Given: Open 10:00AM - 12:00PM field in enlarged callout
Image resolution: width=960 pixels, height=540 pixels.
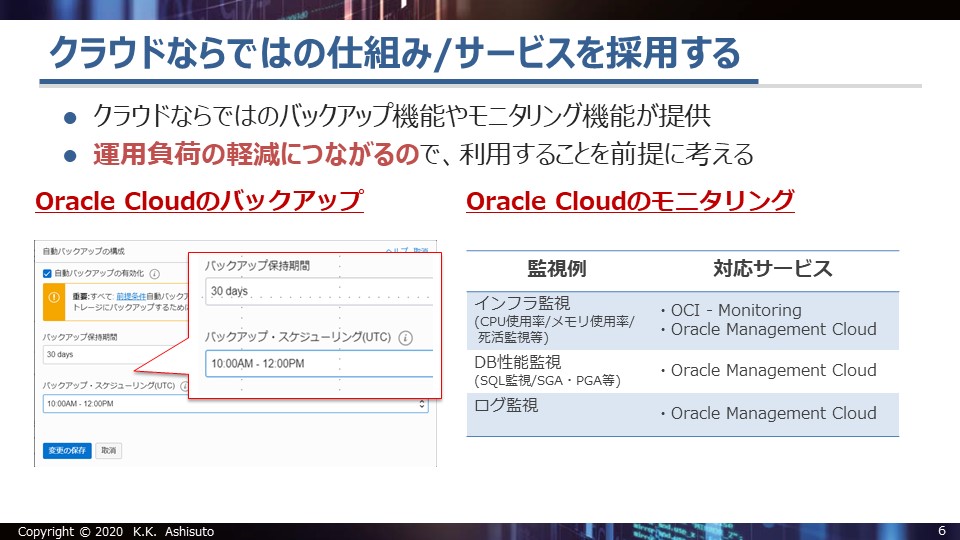Looking at the screenshot, I should 318,363.
